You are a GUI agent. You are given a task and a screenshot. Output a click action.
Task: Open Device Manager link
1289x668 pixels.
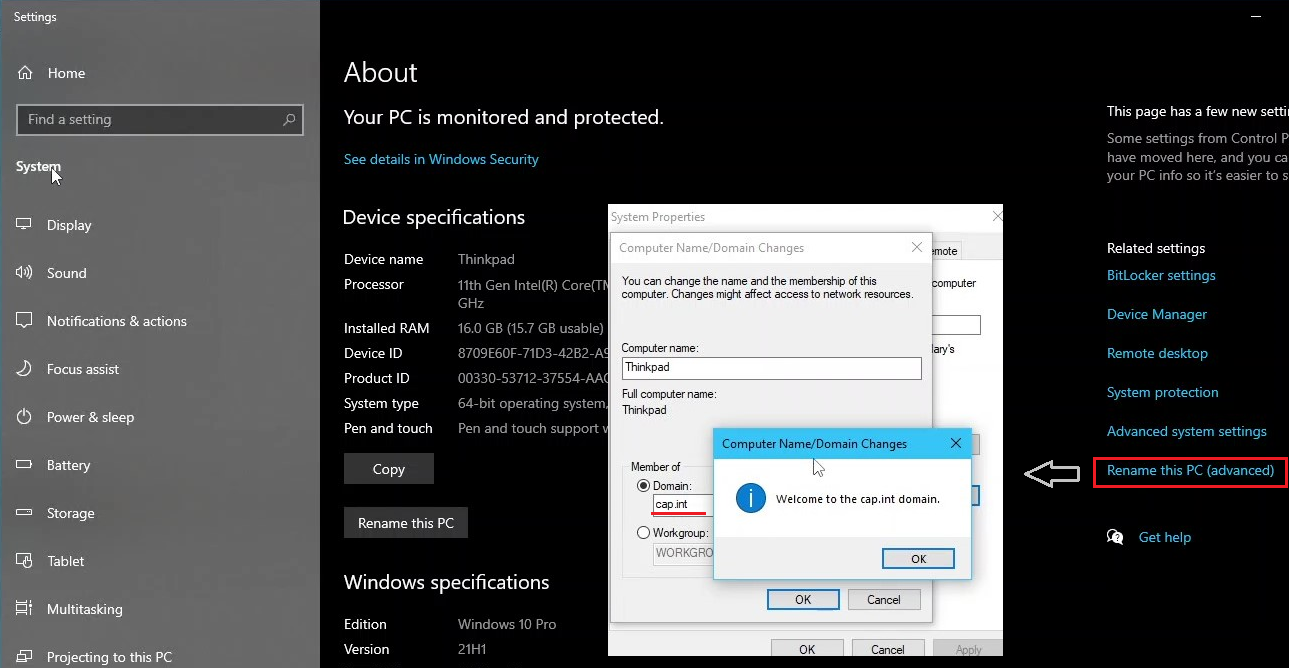point(1157,314)
